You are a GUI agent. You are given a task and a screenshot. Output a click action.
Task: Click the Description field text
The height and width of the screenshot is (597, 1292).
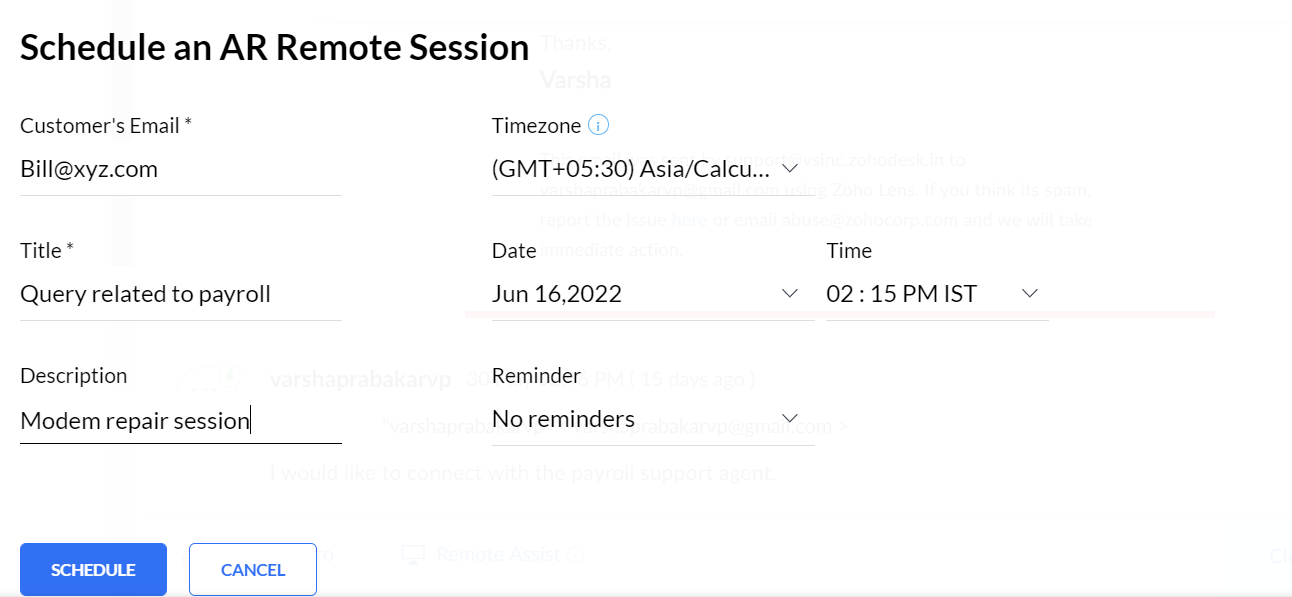(135, 420)
